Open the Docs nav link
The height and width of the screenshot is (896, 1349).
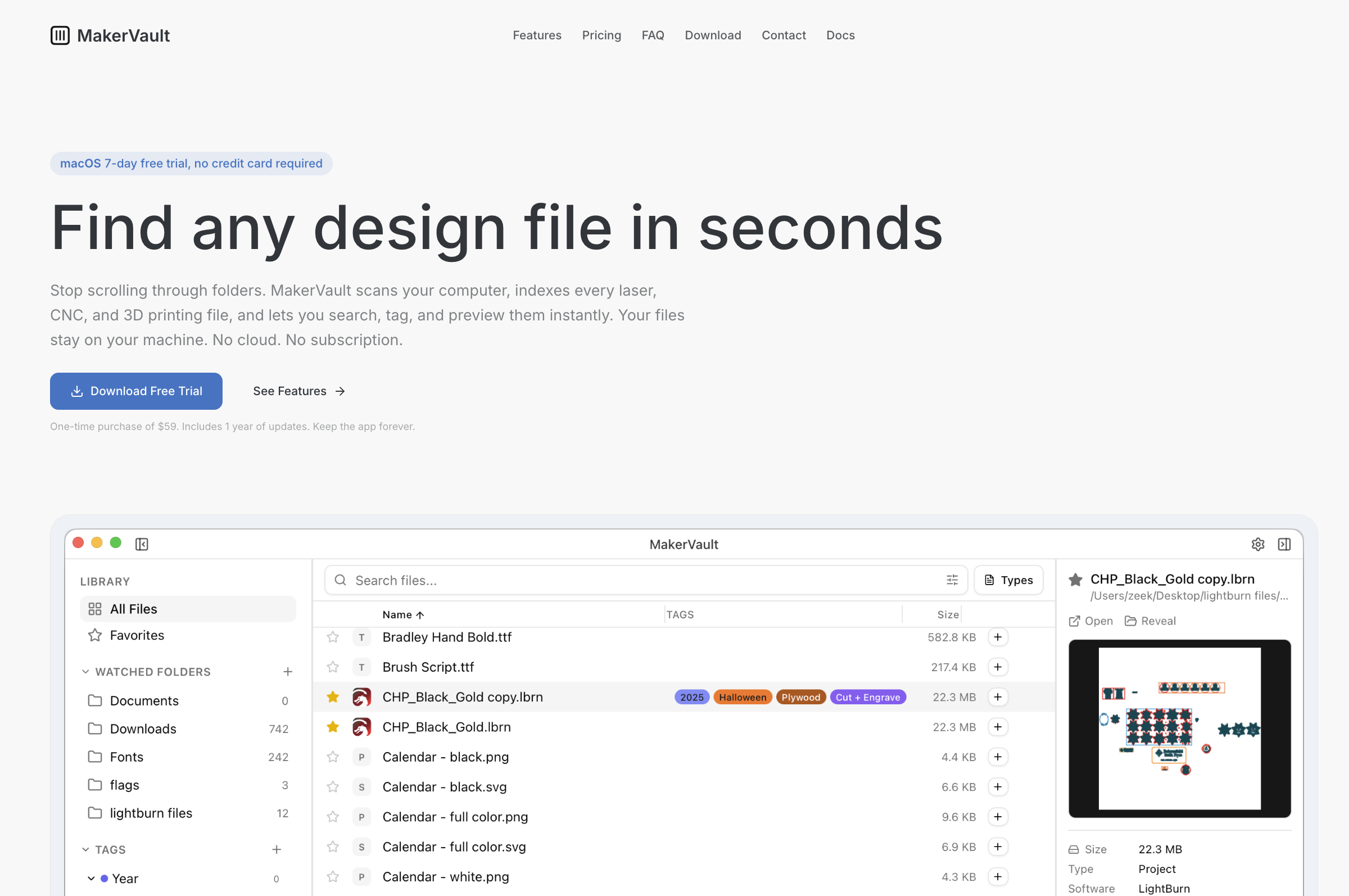[x=840, y=35]
